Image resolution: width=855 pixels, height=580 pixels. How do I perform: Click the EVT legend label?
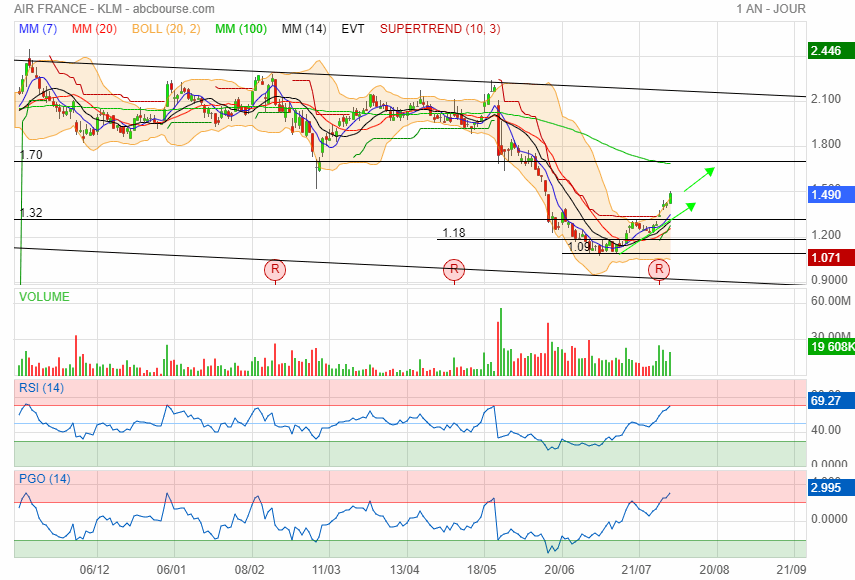(x=353, y=29)
